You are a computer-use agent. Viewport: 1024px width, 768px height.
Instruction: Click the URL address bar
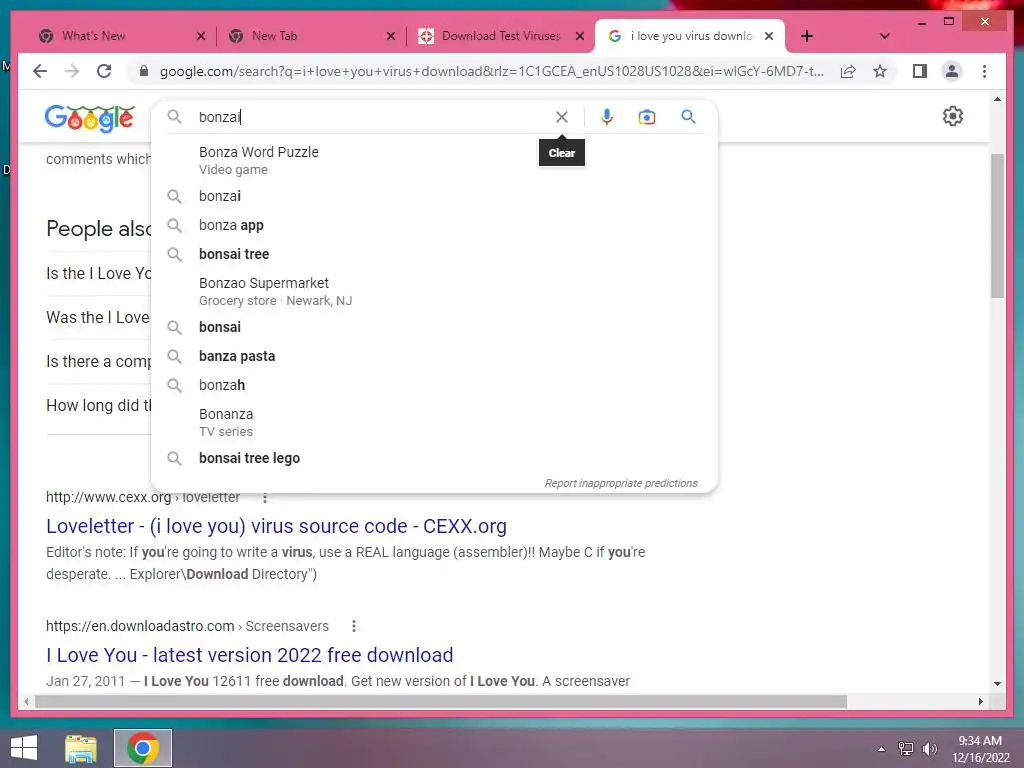click(x=491, y=71)
